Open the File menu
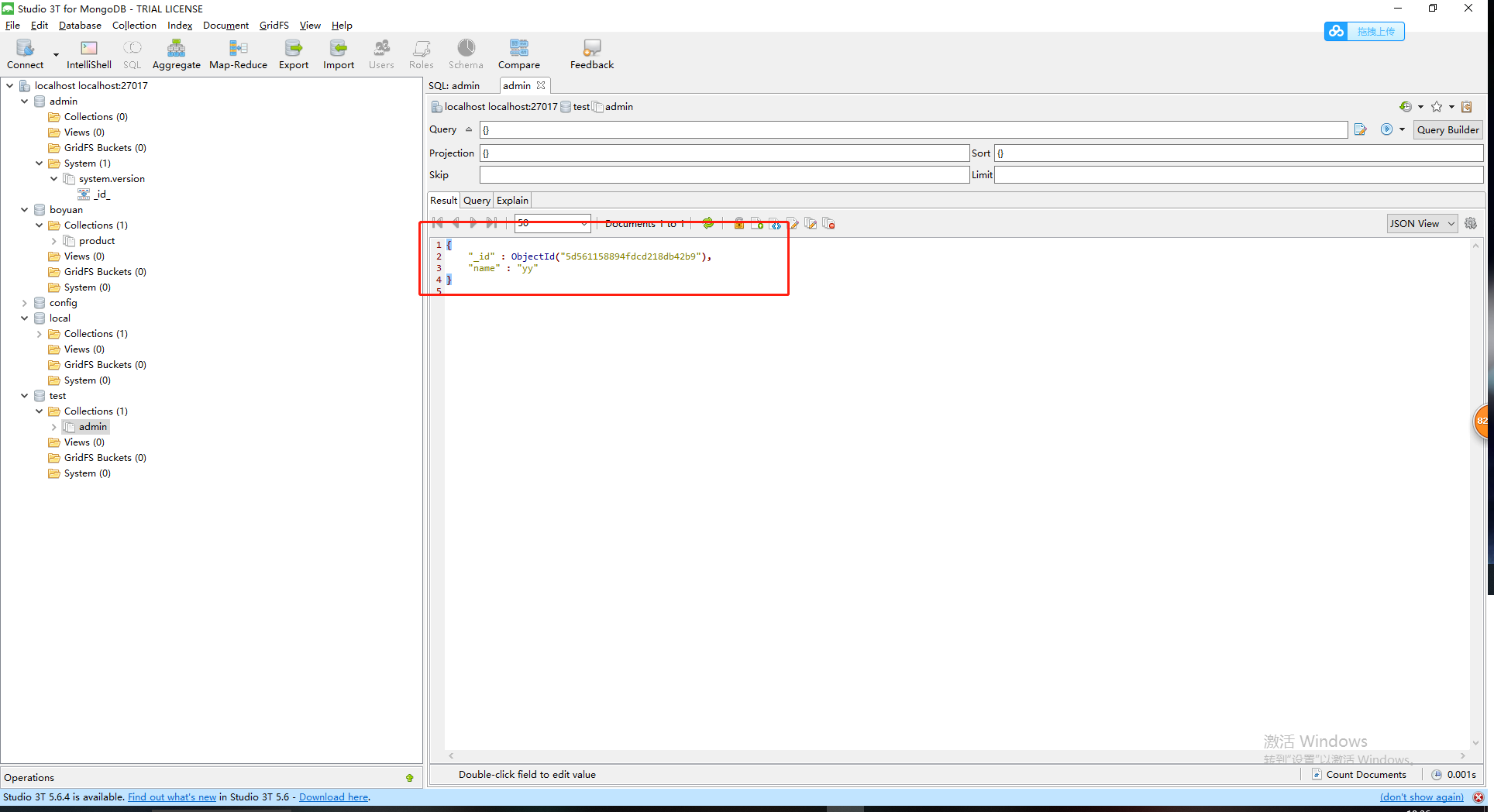This screenshot has height=812, width=1494. click(x=12, y=25)
